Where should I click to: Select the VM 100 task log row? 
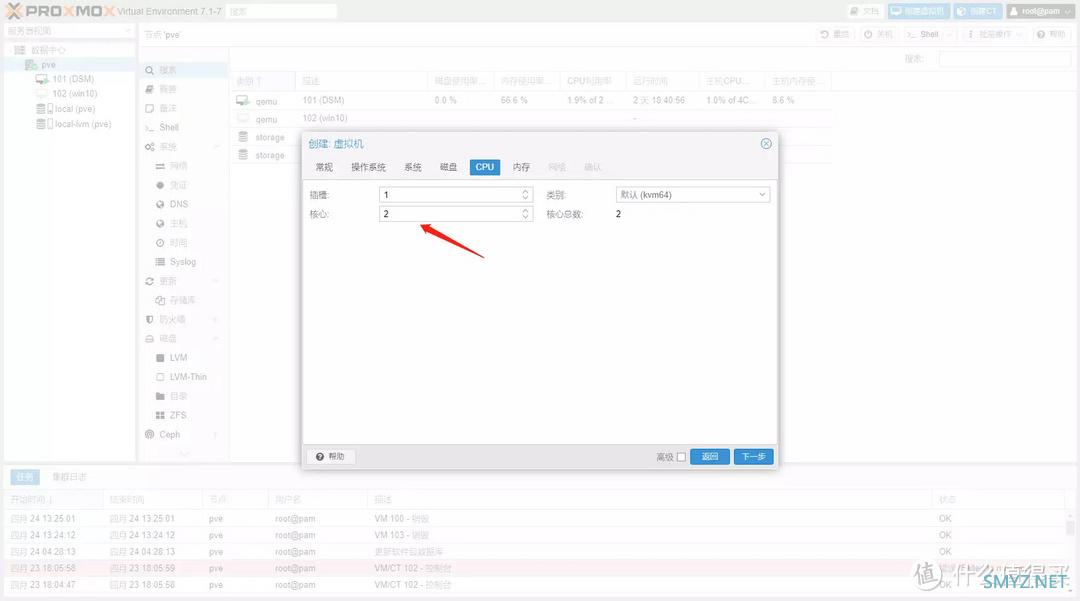(x=534, y=518)
